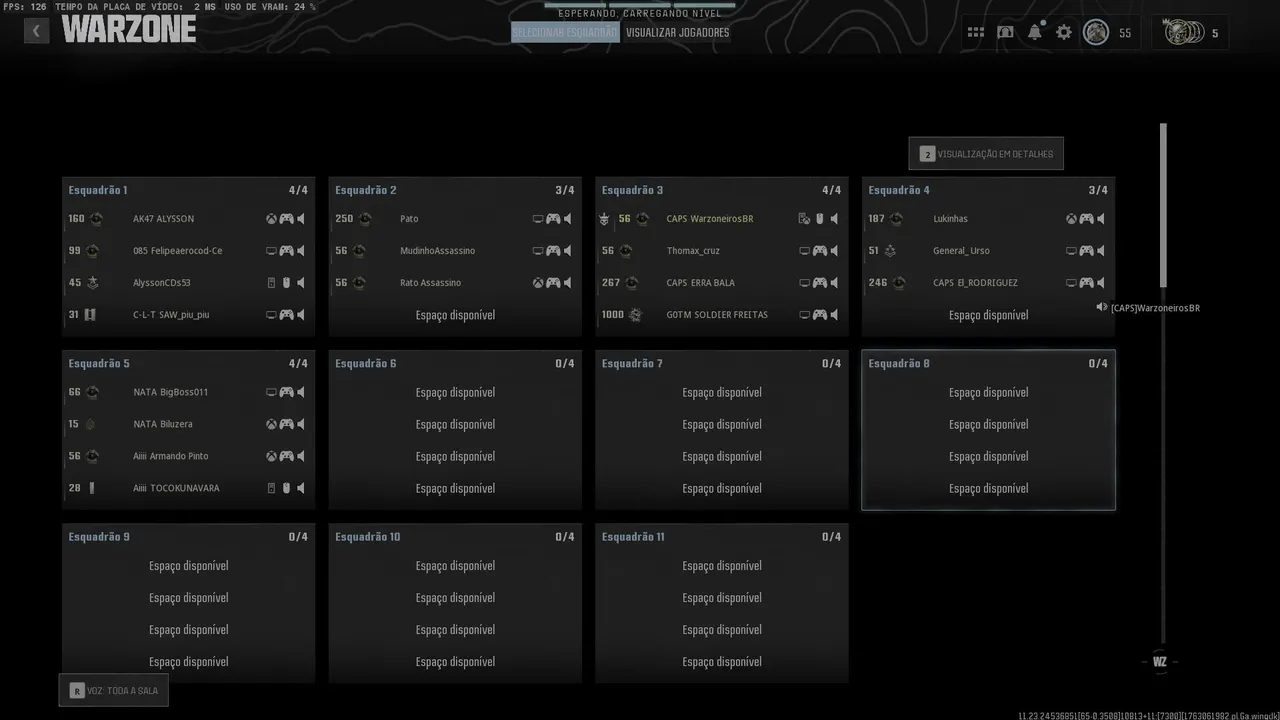Viewport: 1280px width, 720px height.
Task: Mute speaker icon for AlyssonCDs53
Action: (301, 283)
